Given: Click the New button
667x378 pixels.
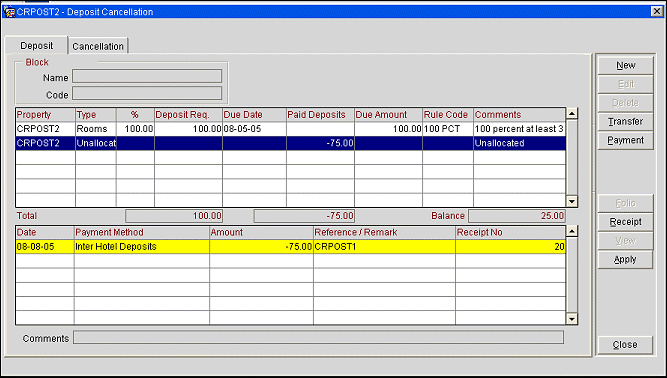Looking at the screenshot, I should pyautogui.click(x=625, y=65).
